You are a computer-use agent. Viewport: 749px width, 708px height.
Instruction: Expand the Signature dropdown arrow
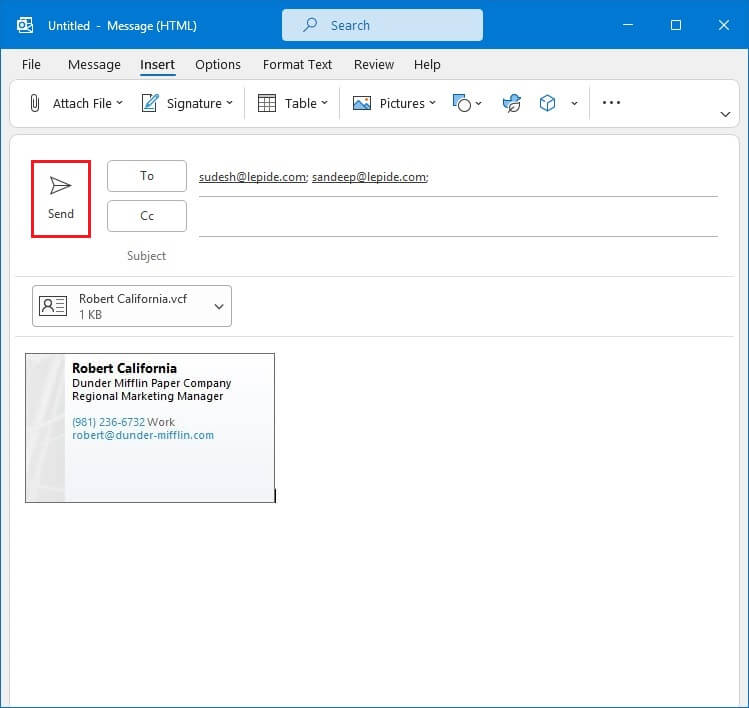pos(229,103)
